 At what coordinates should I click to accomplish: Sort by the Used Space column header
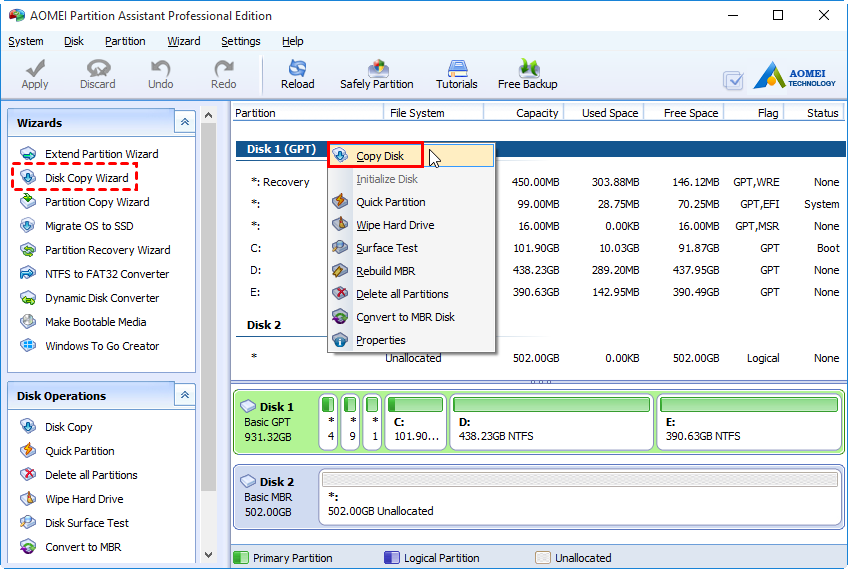[604, 113]
